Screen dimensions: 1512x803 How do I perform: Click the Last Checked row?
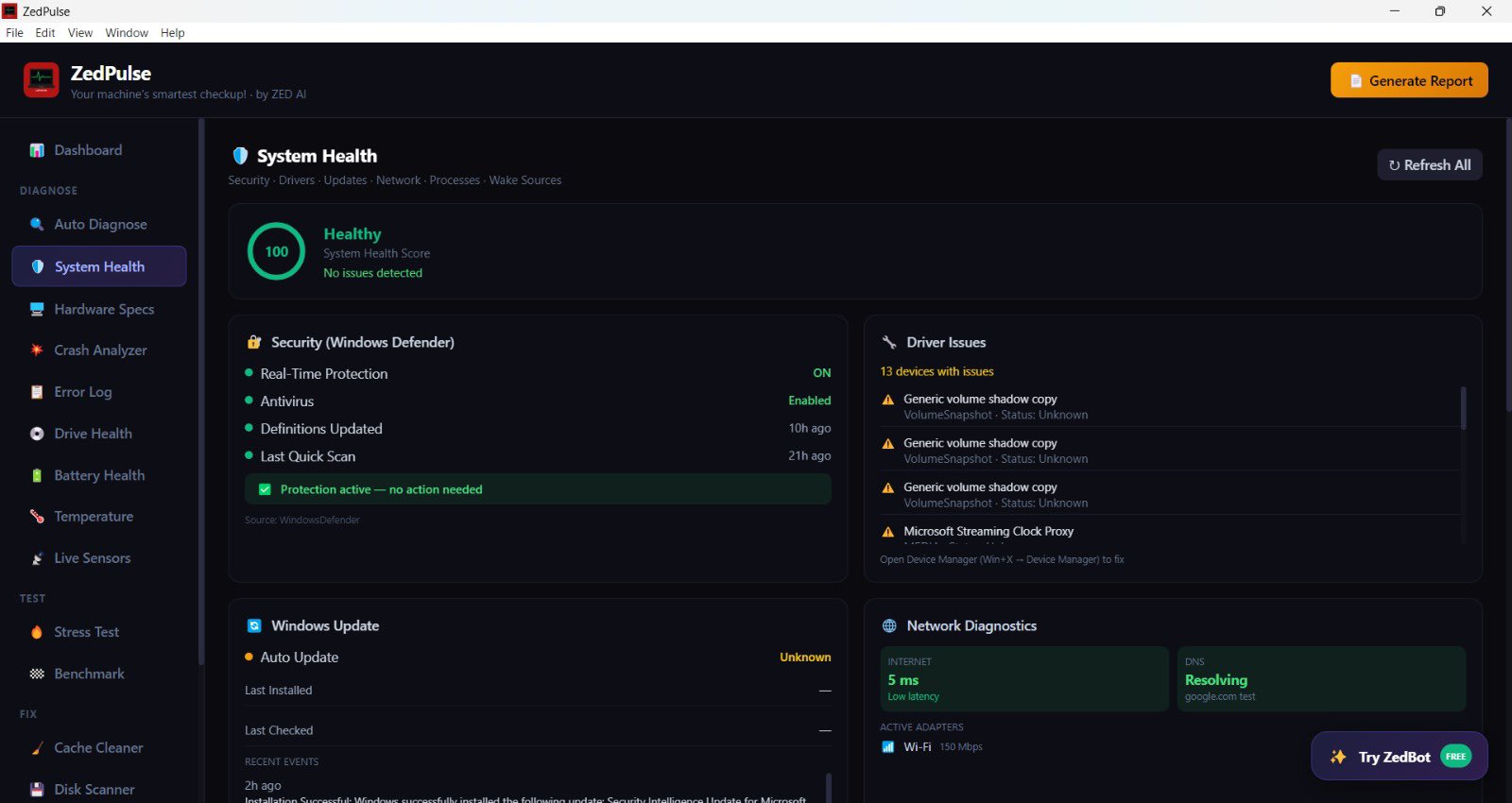pyautogui.click(x=538, y=730)
